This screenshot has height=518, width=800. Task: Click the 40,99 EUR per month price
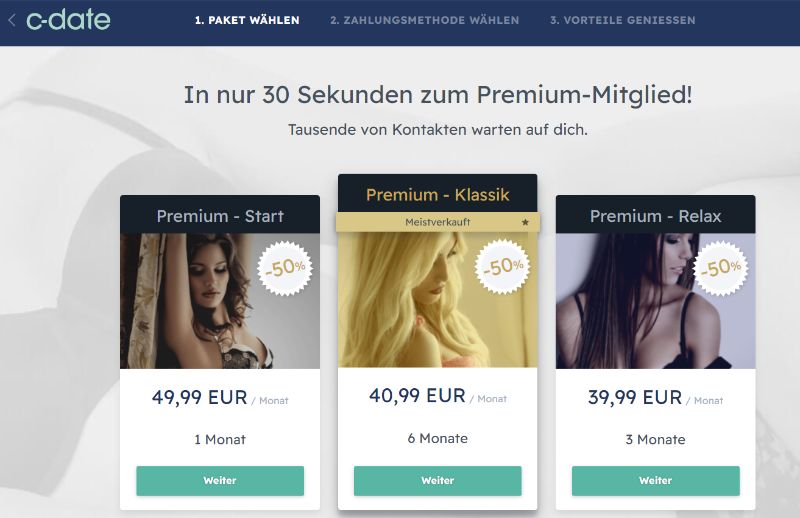click(438, 396)
